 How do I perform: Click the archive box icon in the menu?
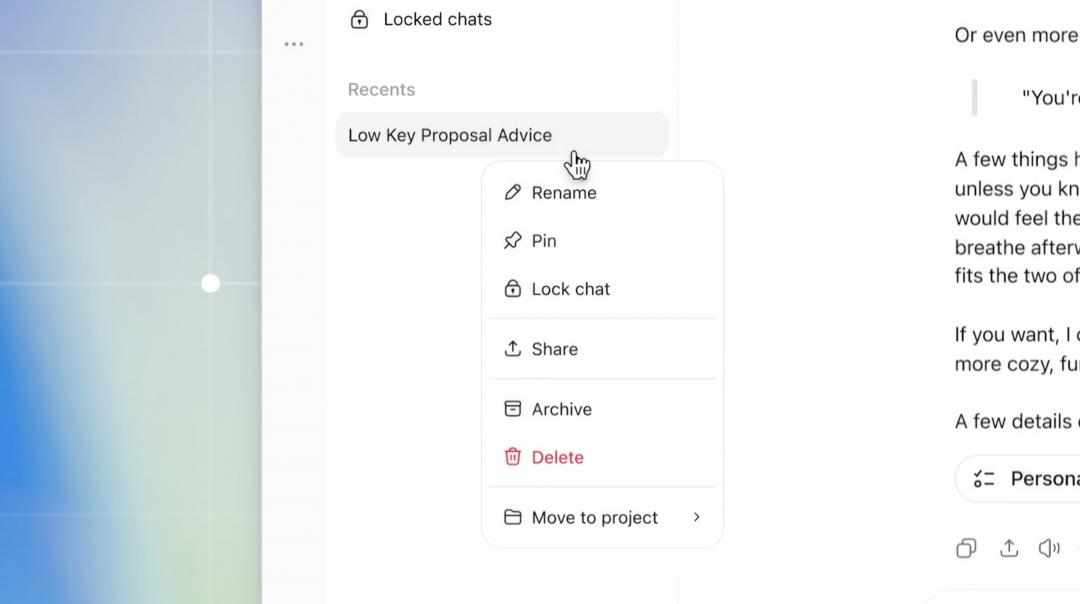tap(512, 408)
